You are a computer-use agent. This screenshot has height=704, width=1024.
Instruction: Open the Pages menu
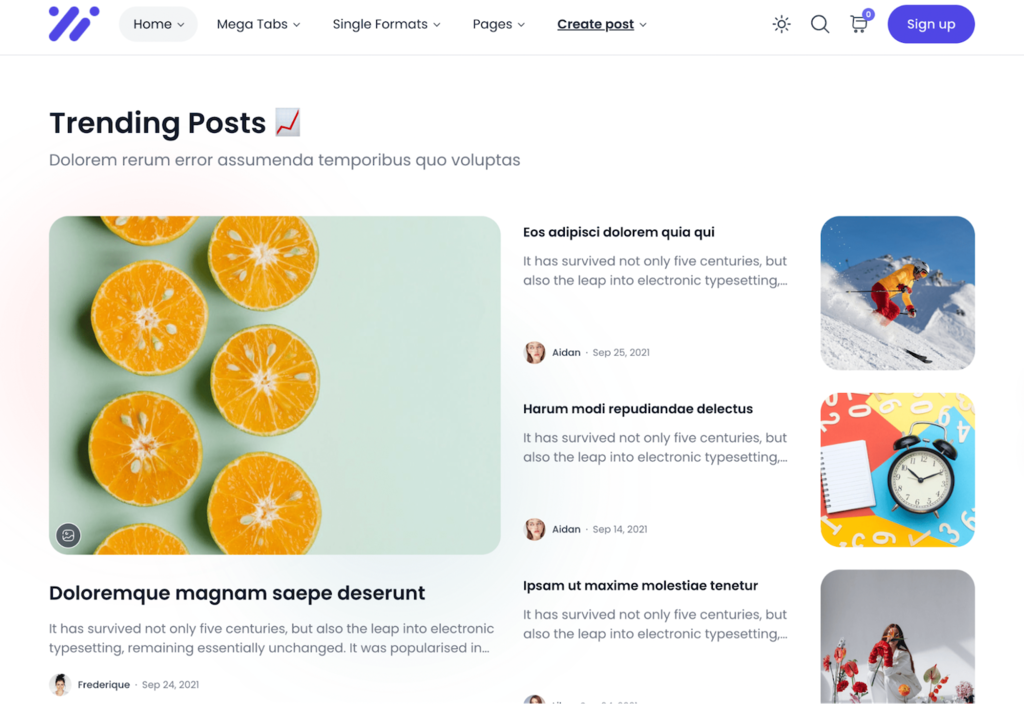(498, 24)
